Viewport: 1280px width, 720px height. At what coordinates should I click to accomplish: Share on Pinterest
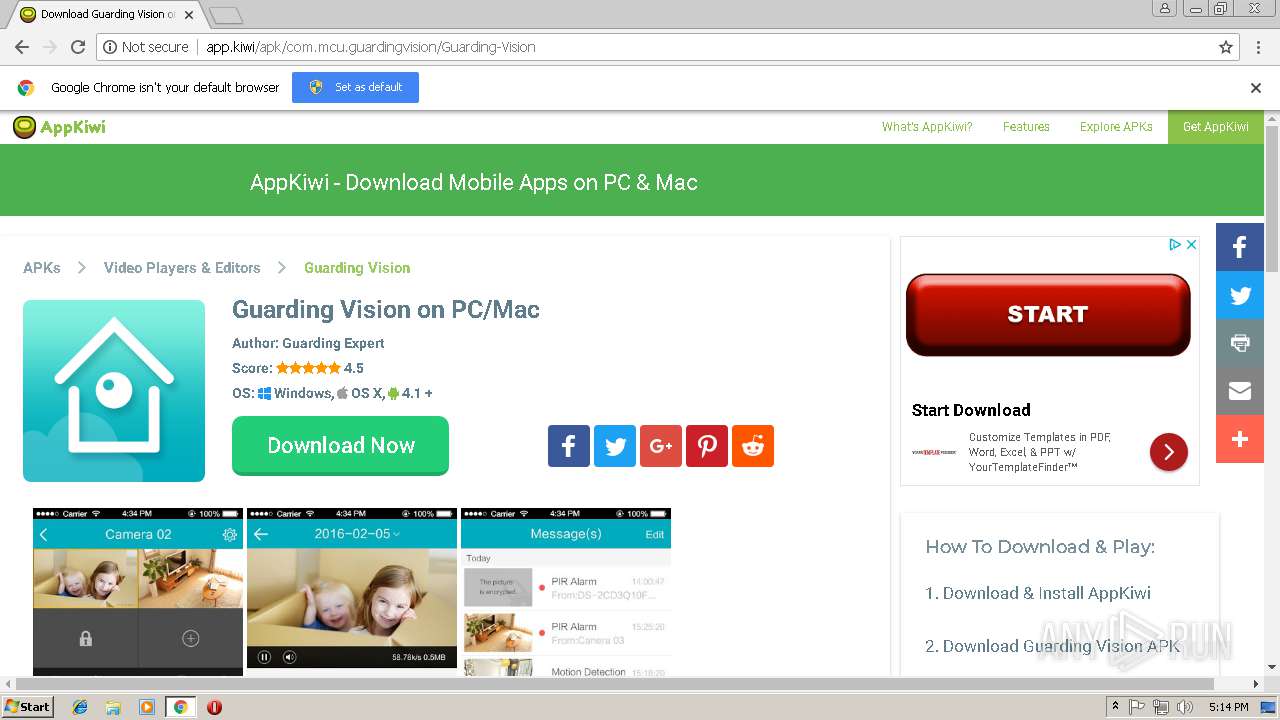707,446
